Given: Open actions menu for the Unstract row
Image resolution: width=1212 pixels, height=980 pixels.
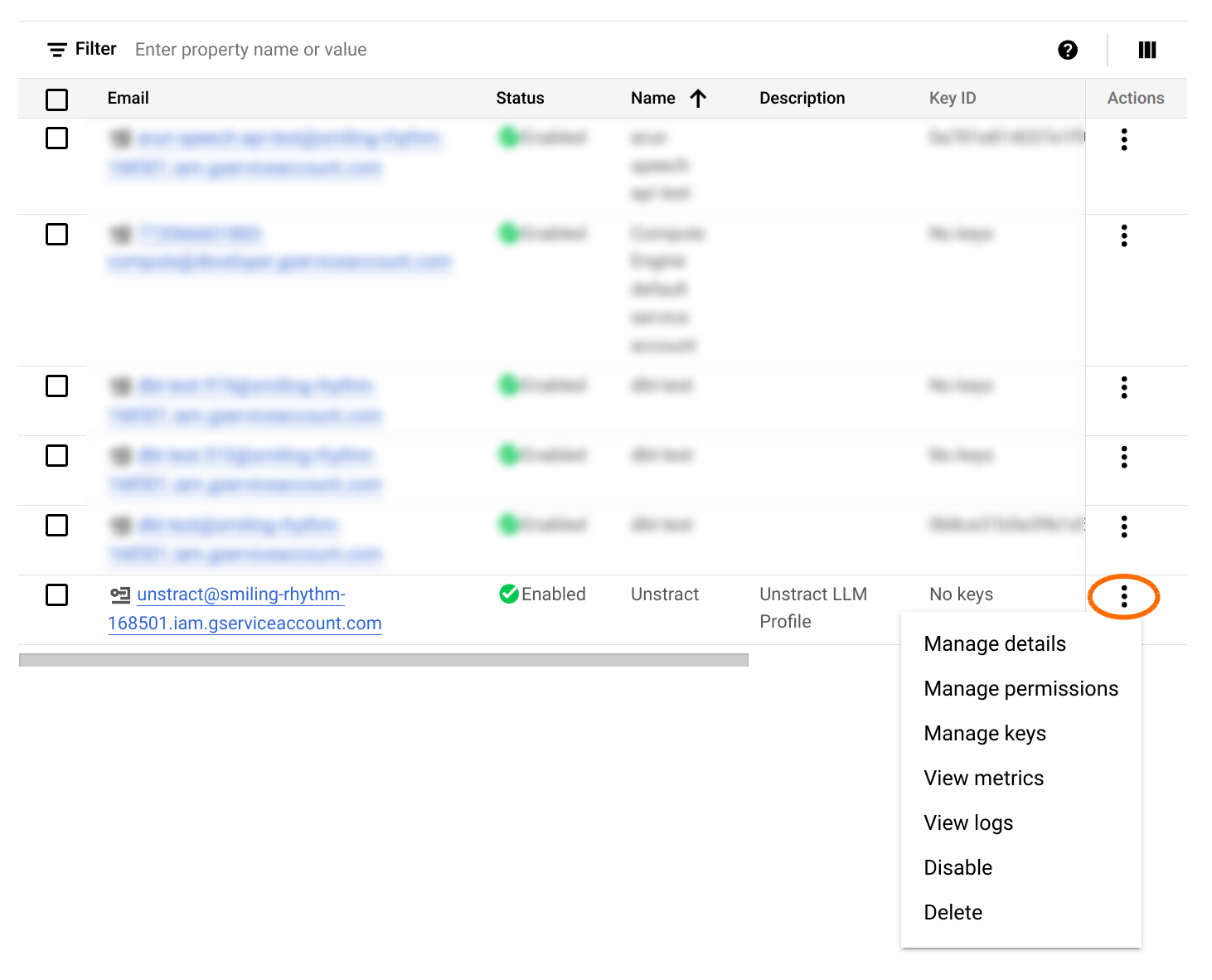Looking at the screenshot, I should [x=1124, y=596].
